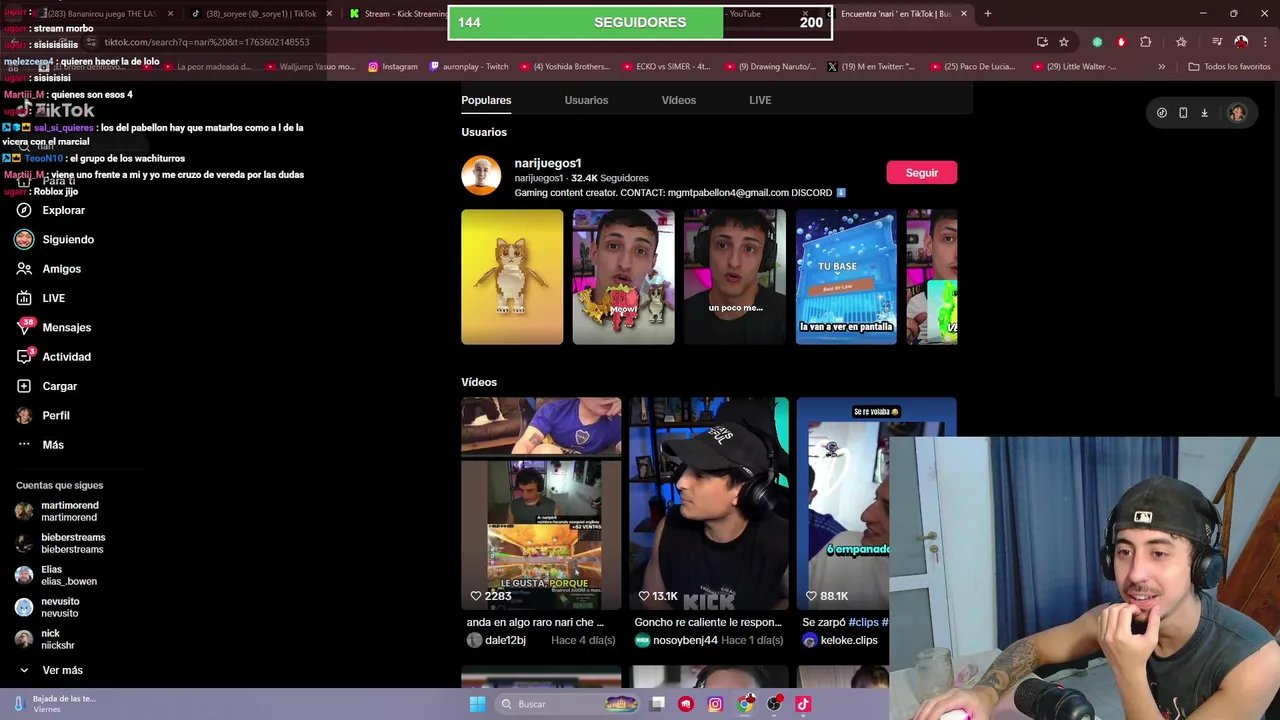Open OBS Studio from the taskbar
This screenshot has height=720, width=1280.
774,704
